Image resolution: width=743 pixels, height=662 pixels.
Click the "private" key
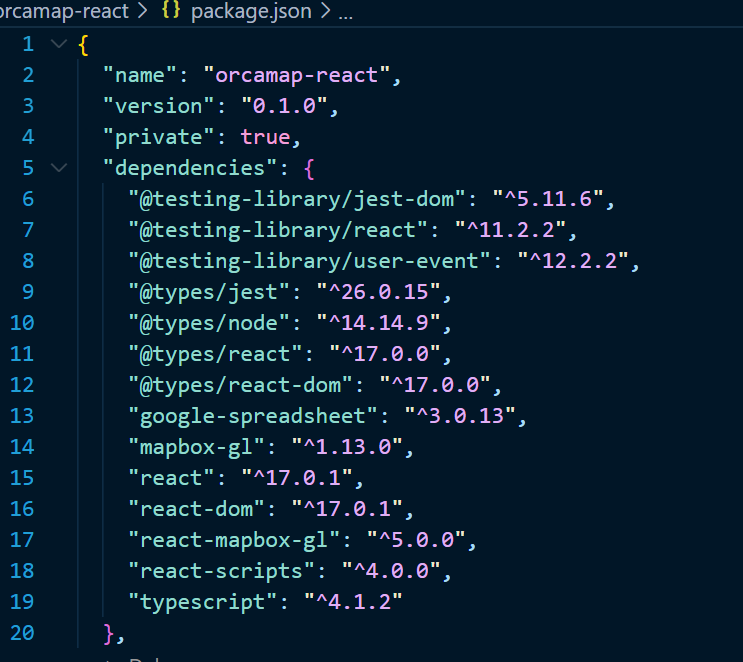[x=159, y=137]
